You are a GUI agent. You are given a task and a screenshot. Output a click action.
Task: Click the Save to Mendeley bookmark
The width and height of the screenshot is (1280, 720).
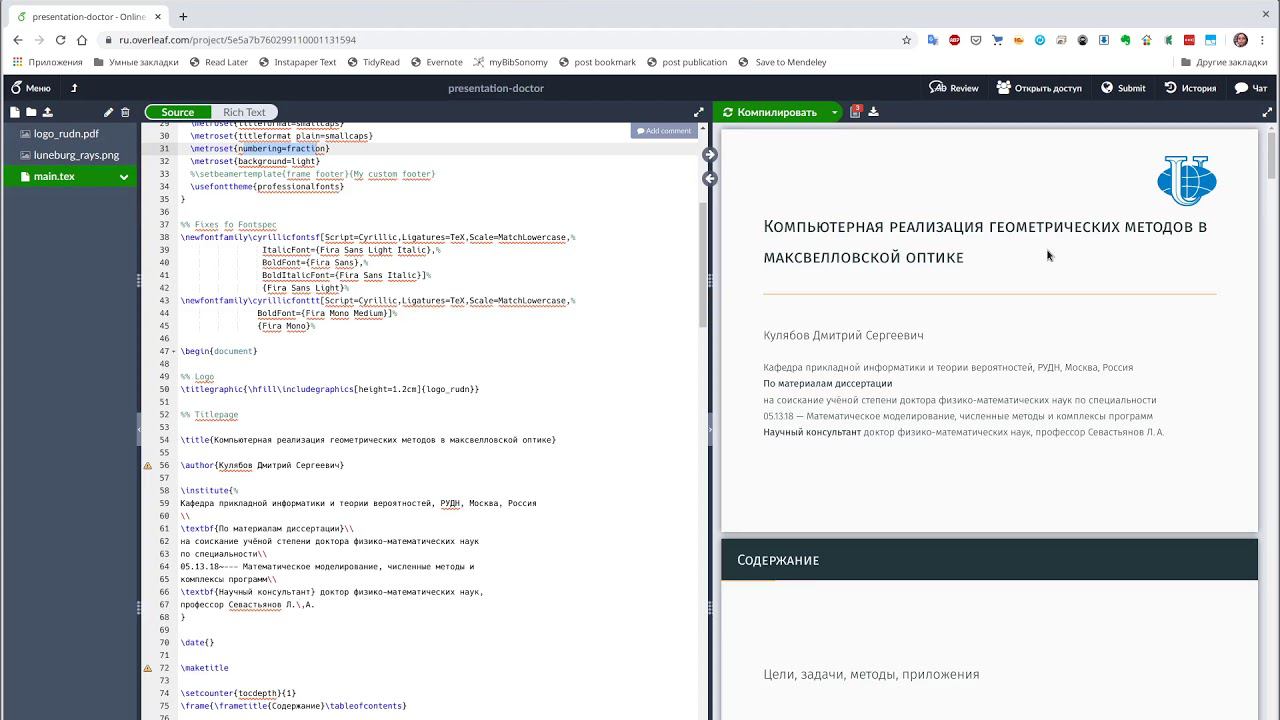tap(782, 62)
